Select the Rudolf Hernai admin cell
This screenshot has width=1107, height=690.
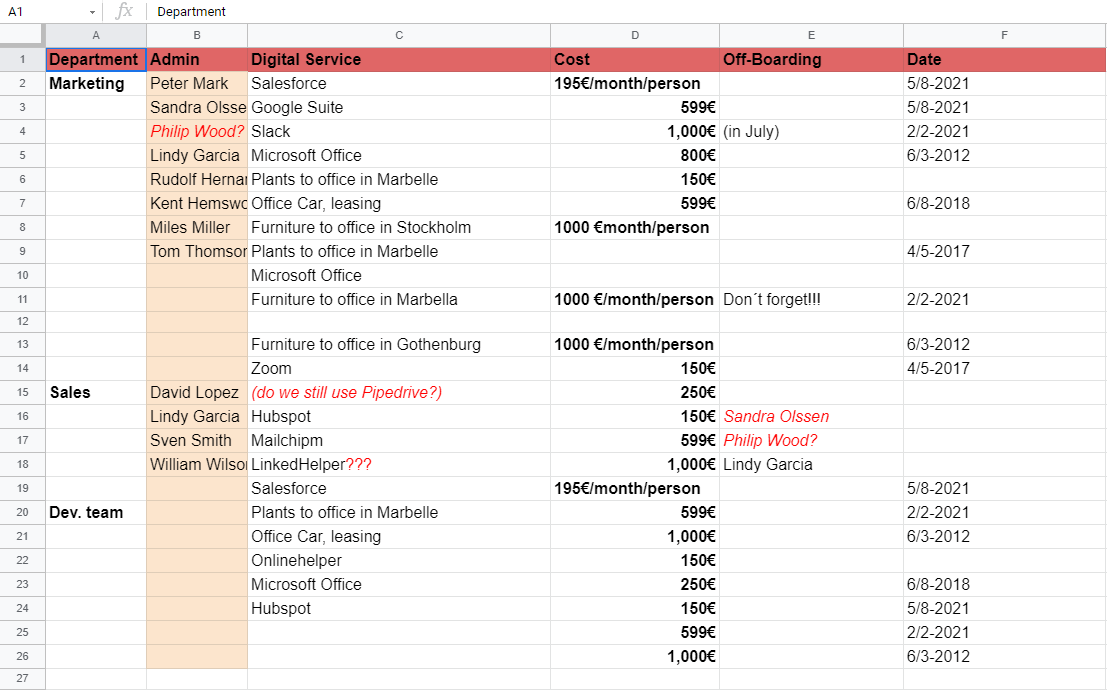[x=197, y=179]
